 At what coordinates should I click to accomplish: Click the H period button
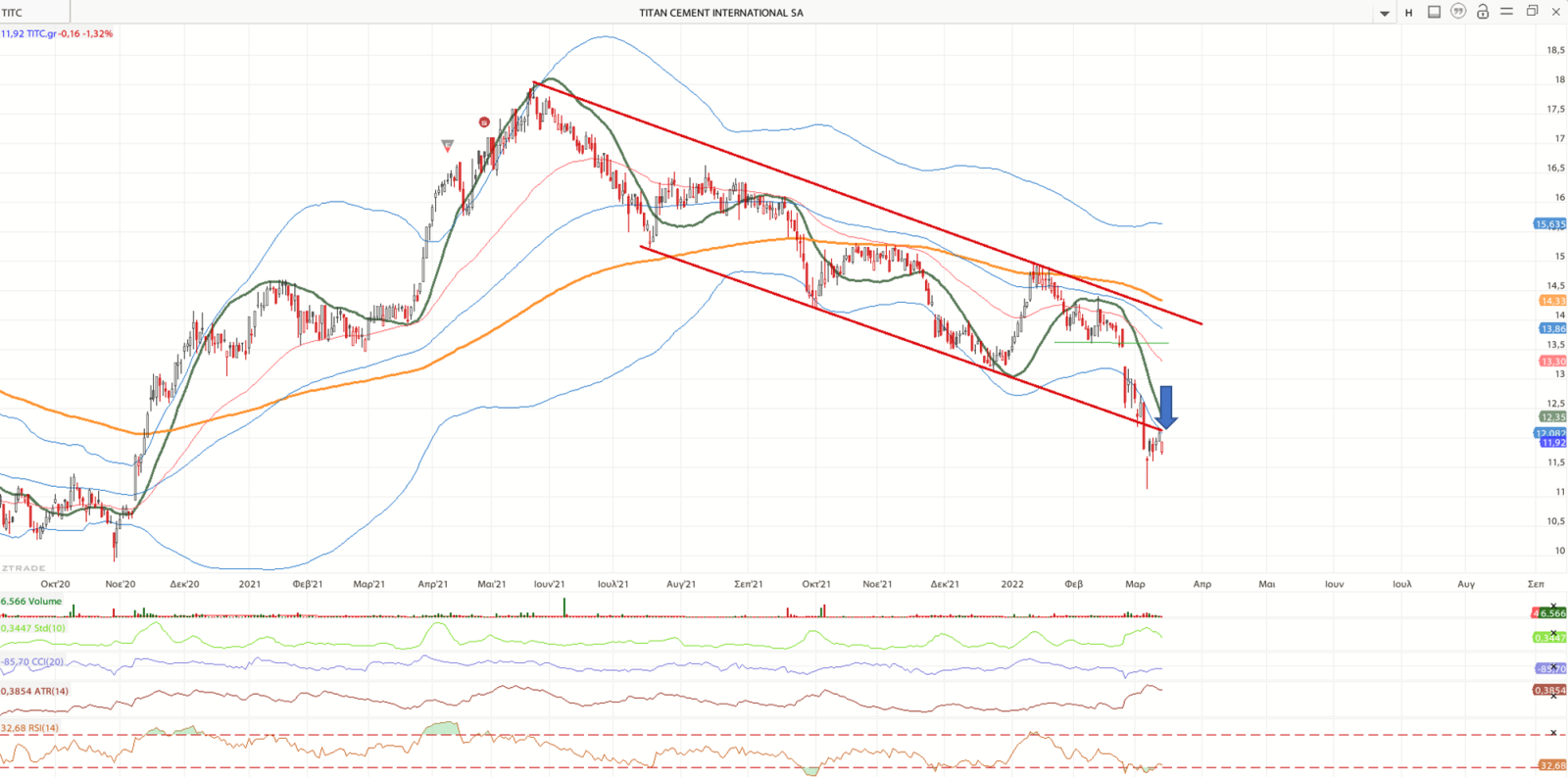pyautogui.click(x=1409, y=13)
